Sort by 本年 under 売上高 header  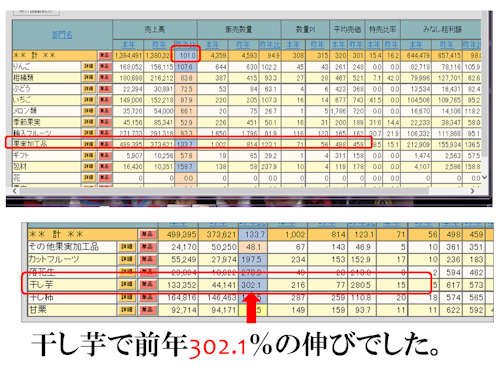pyautogui.click(x=128, y=44)
